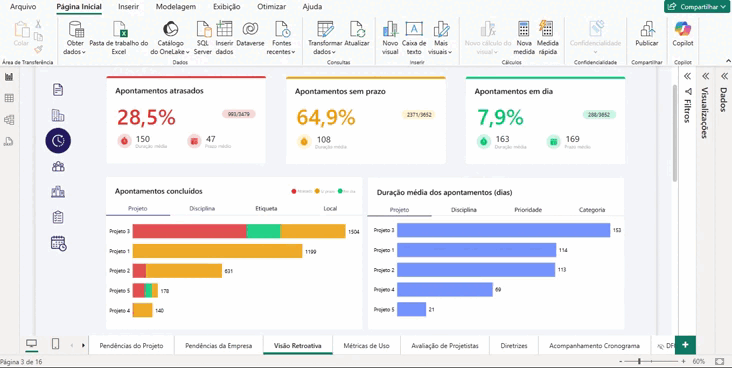Select the SQL Server source icon
Screen dimensions: 732x368
tap(204, 29)
